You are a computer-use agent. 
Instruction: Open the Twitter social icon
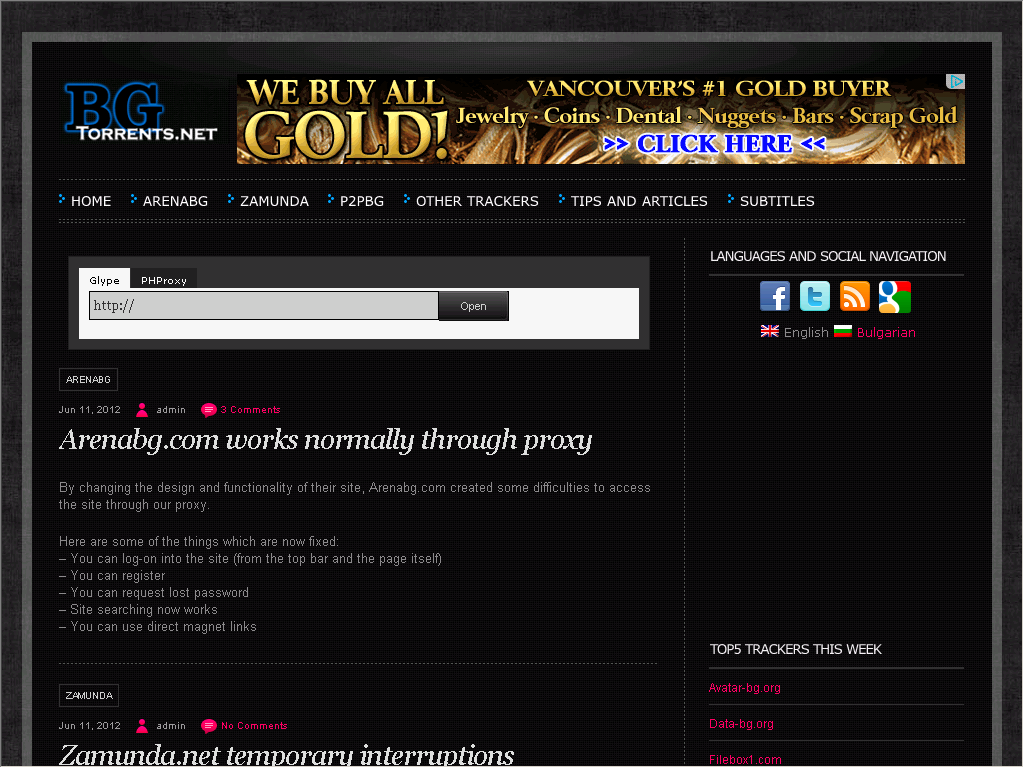click(815, 297)
